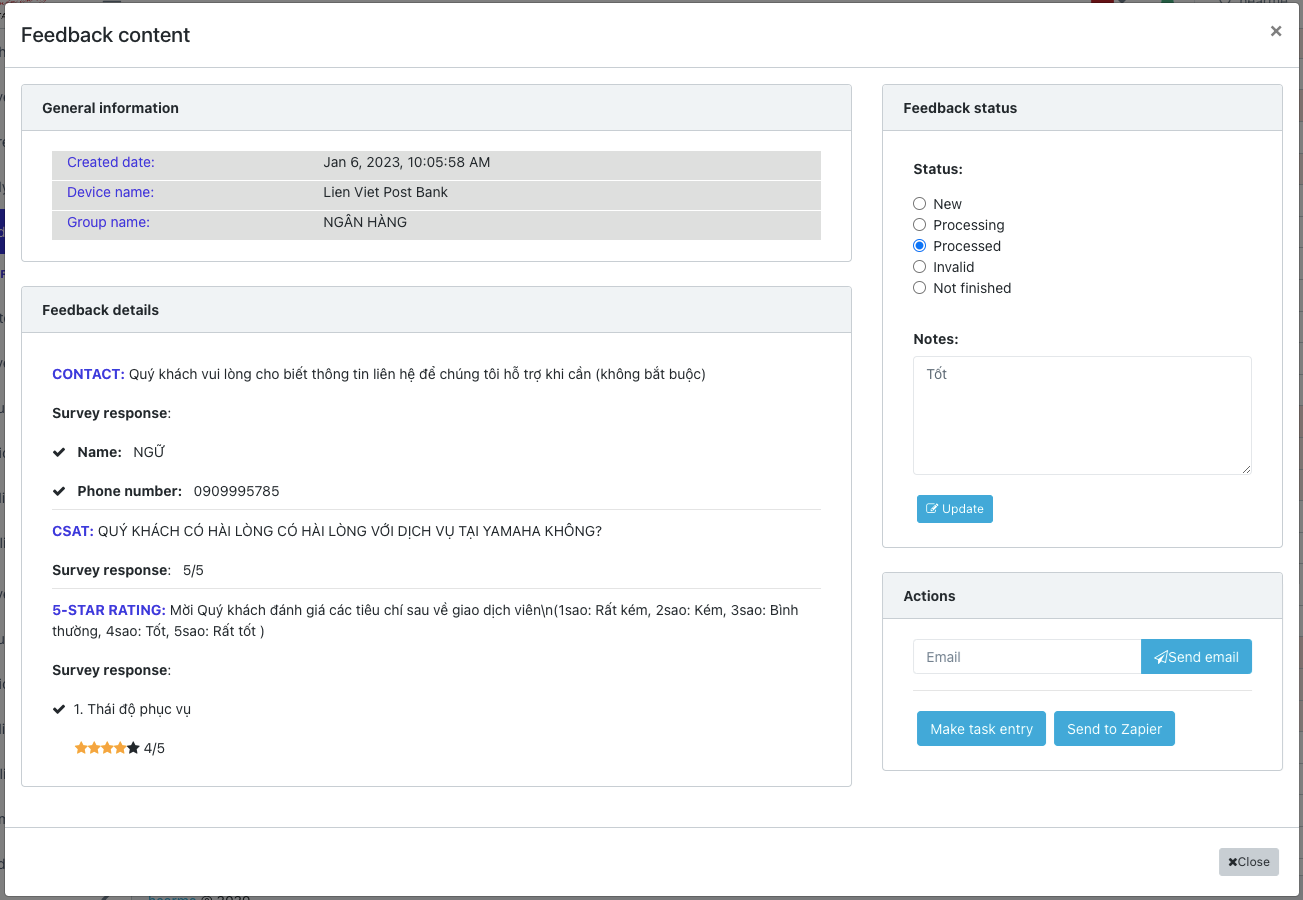This screenshot has width=1303, height=900.
Task: Set status to Not finished
Action: click(920, 288)
